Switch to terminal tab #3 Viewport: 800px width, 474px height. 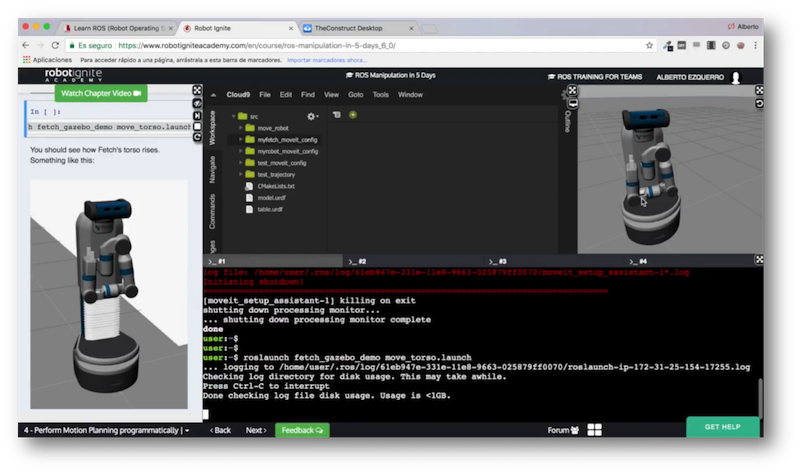click(x=554, y=261)
